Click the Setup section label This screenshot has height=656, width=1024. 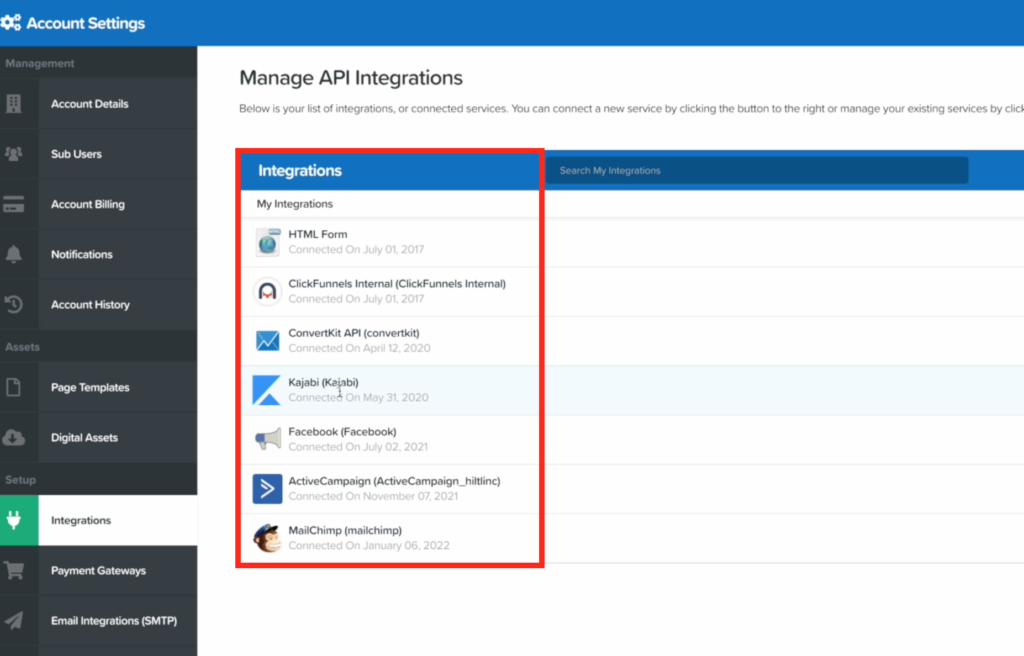pyautogui.click(x=20, y=480)
